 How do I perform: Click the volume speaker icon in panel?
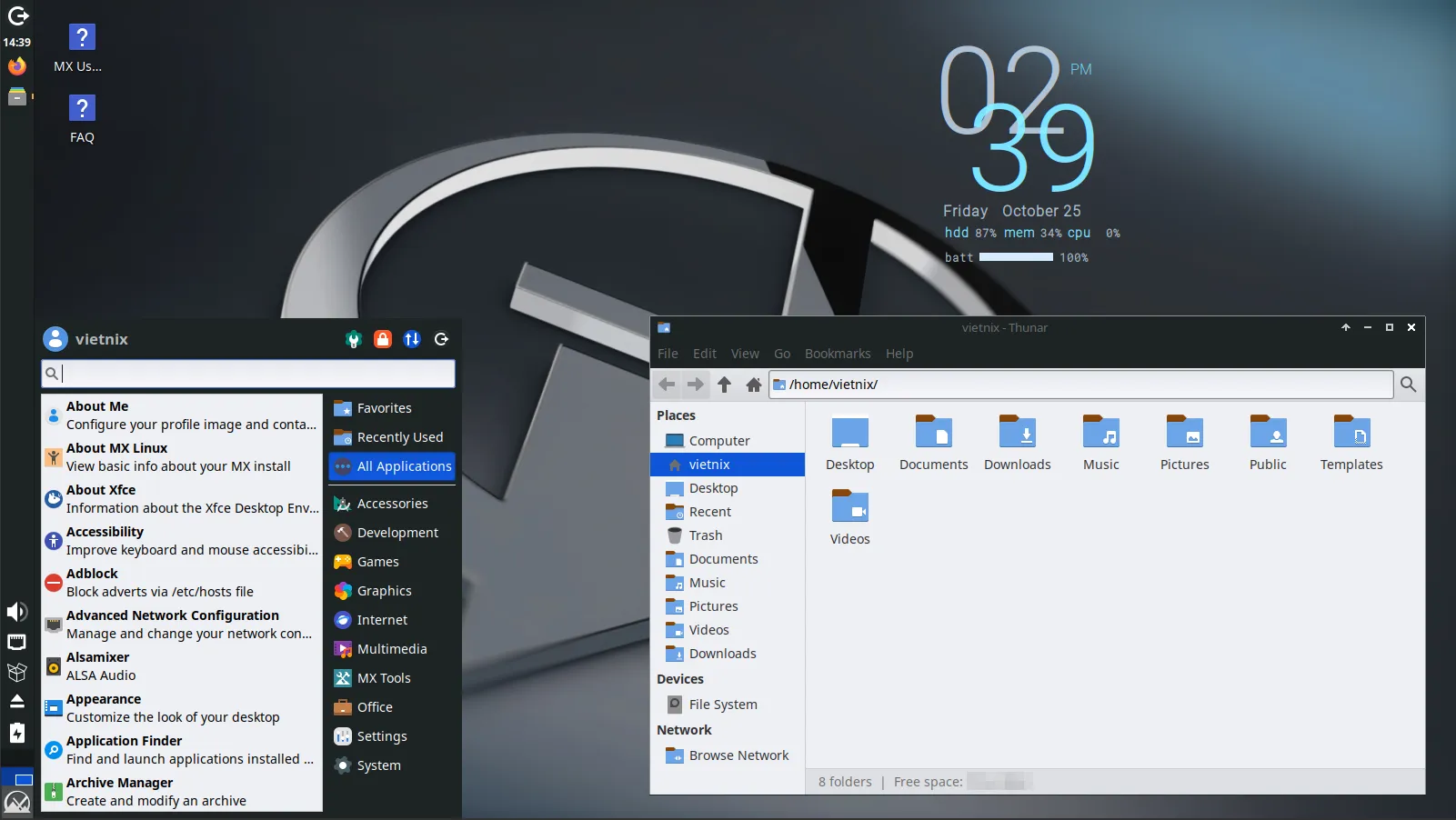(x=17, y=612)
